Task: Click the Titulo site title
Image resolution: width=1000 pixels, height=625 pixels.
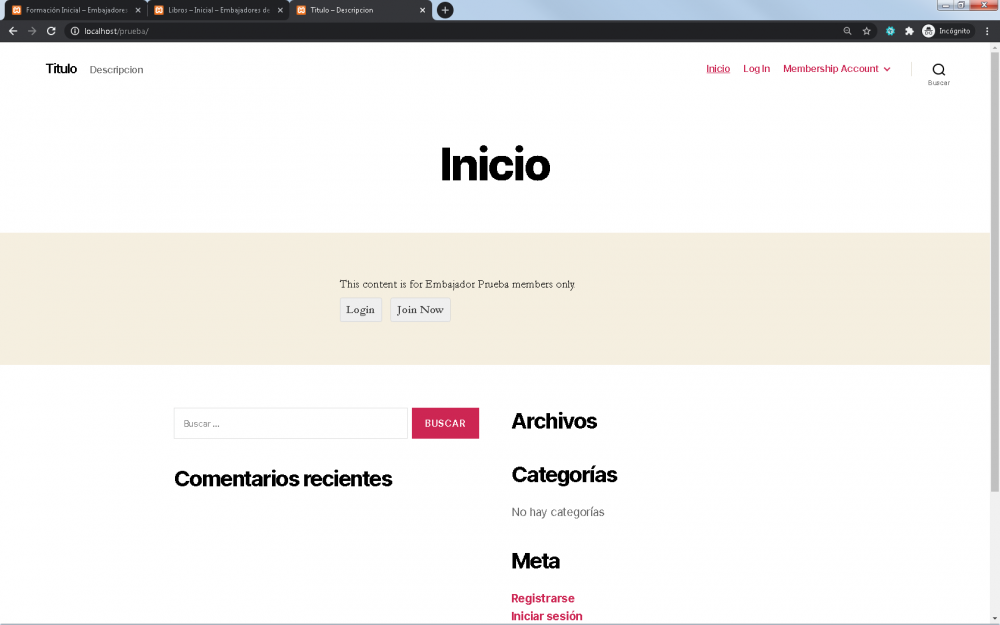Action: [61, 69]
